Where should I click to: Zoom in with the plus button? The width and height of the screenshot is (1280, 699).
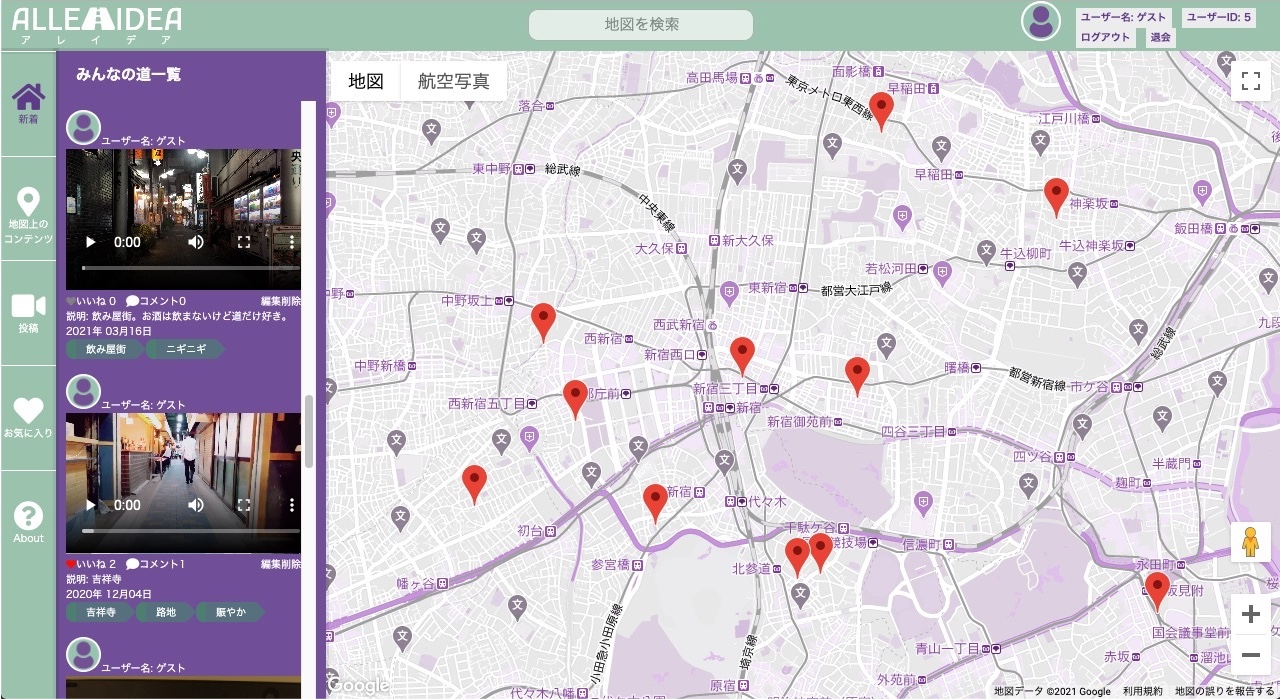pyautogui.click(x=1252, y=612)
